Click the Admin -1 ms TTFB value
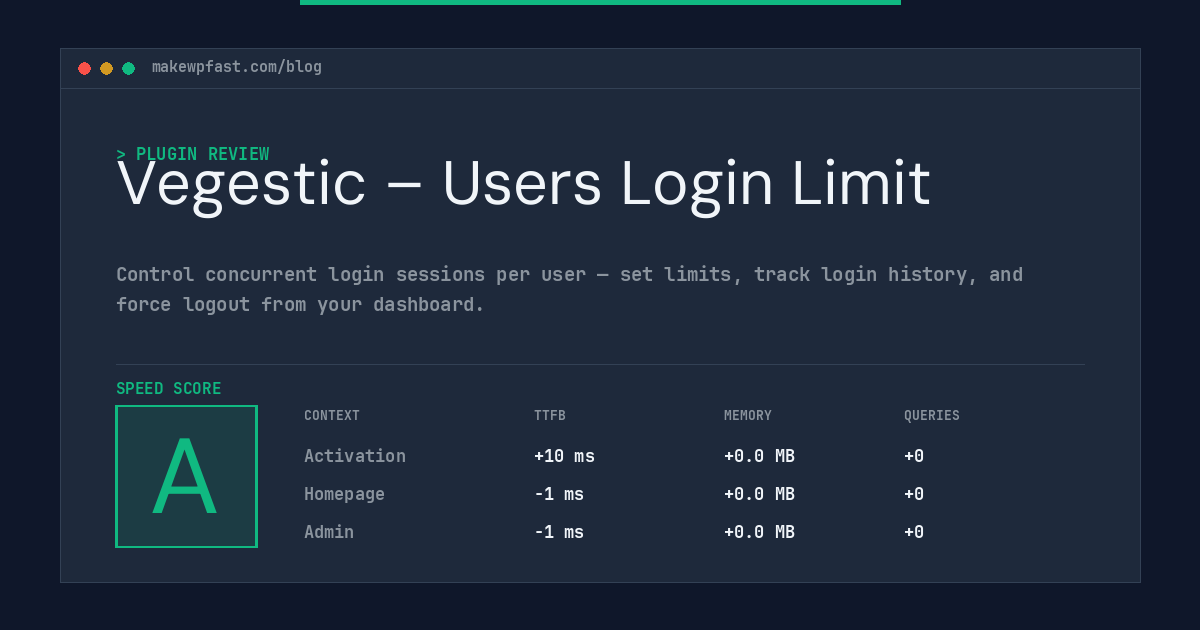 tap(559, 532)
